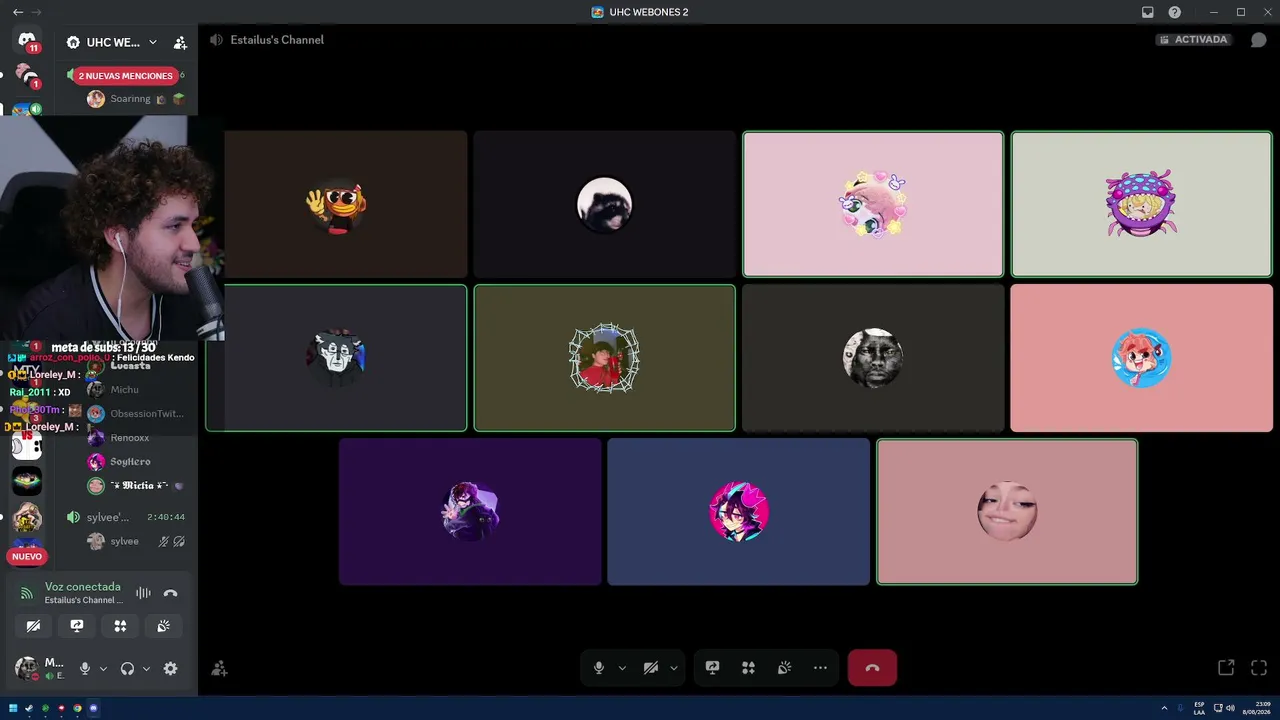Click the ACTIVADA indicator button
This screenshot has width=1280, height=720.
[x=1193, y=40]
